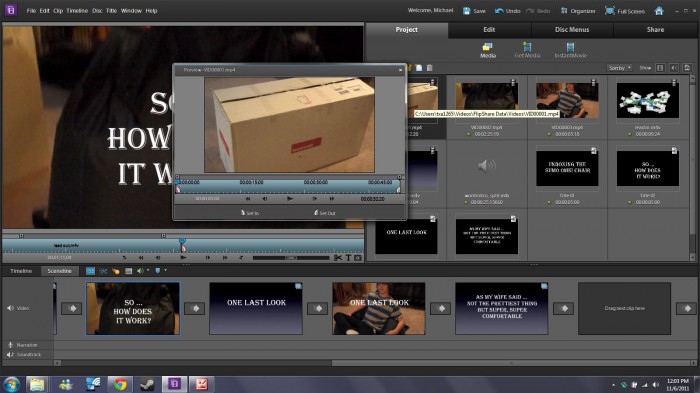Switch to Full Screen mode
This screenshot has width=700, height=393.
[x=625, y=11]
